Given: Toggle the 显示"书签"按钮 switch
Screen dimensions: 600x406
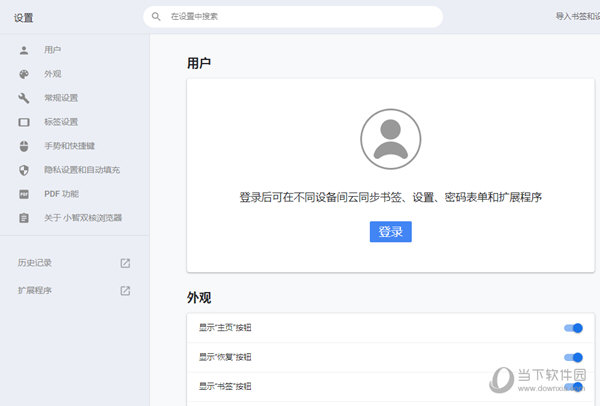Looking at the screenshot, I should [573, 386].
